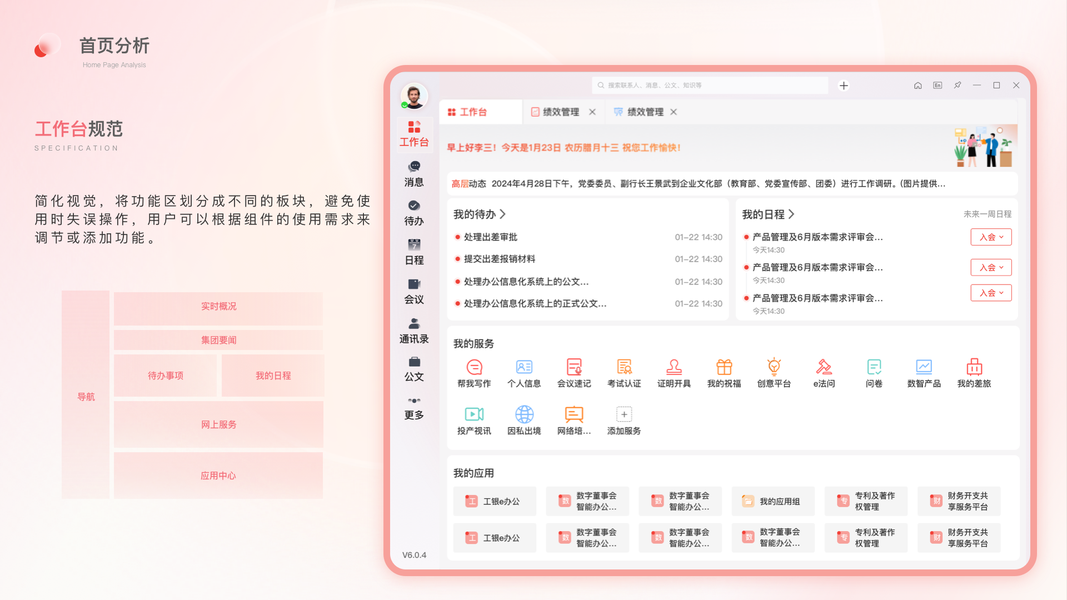Click the 应用中心 block in layout diagram

[x=218, y=475]
